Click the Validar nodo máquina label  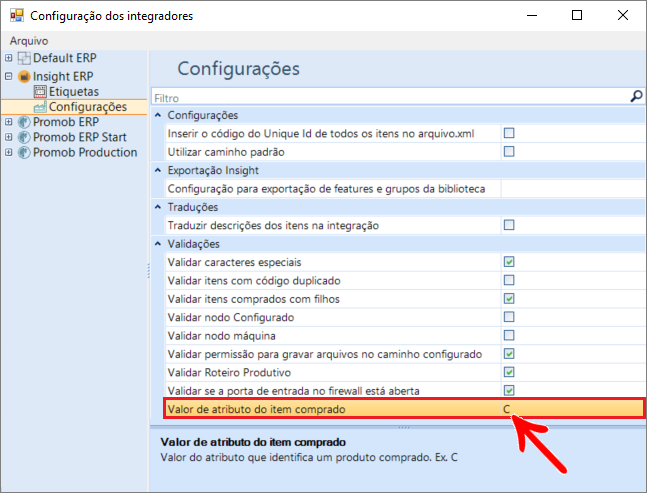pyautogui.click(x=221, y=336)
